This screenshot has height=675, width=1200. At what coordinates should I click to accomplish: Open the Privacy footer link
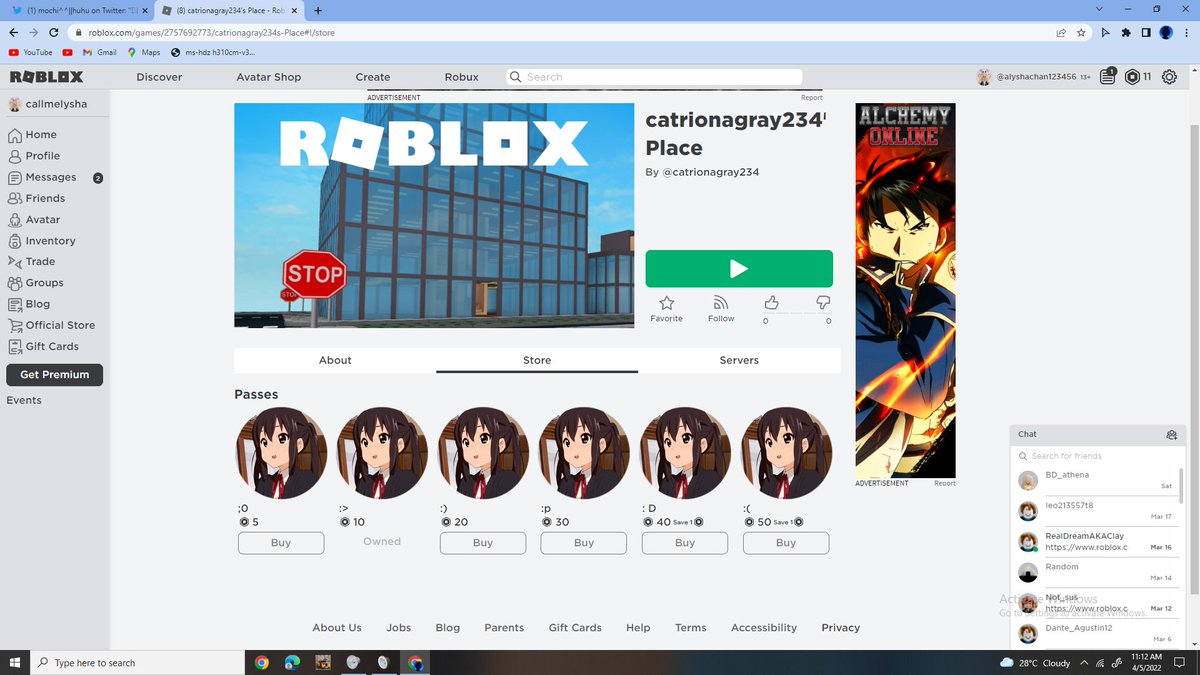click(841, 628)
